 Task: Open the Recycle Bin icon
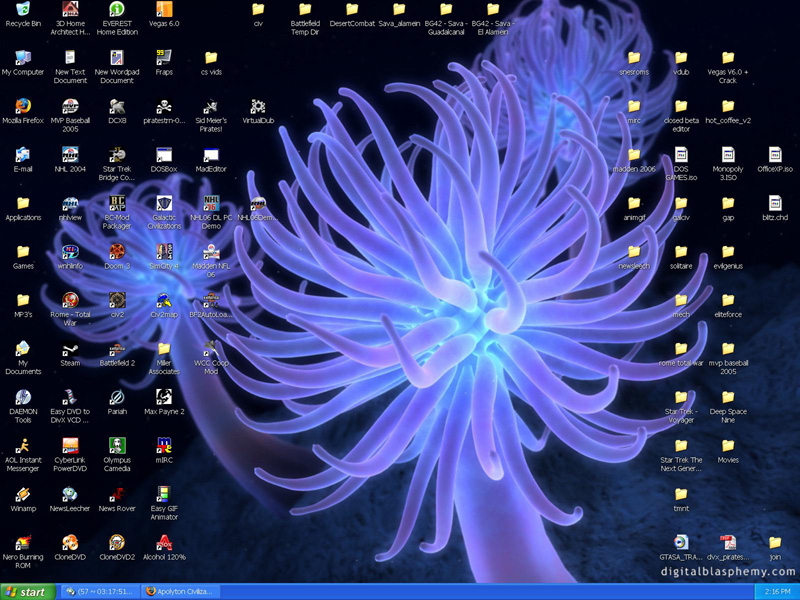click(22, 10)
